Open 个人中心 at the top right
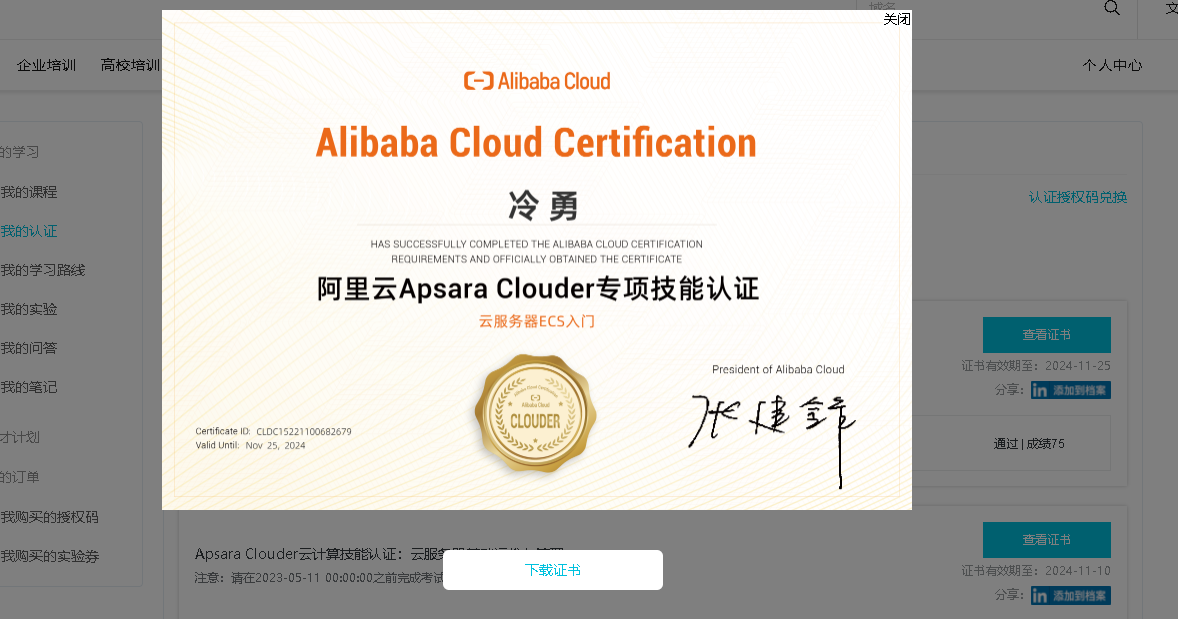This screenshot has height=619, width=1178. pyautogui.click(x=1111, y=64)
